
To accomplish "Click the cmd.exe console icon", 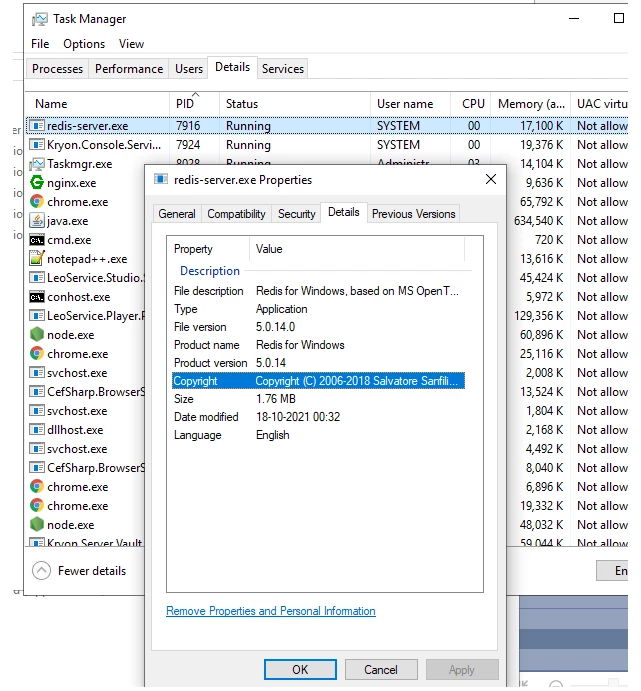I will [x=37, y=240].
